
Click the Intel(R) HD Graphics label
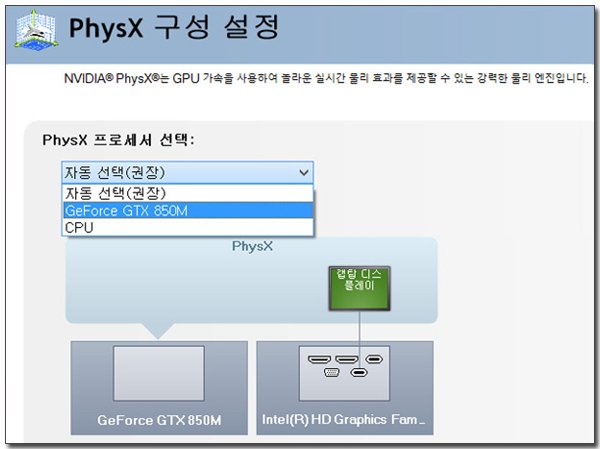[x=345, y=420]
